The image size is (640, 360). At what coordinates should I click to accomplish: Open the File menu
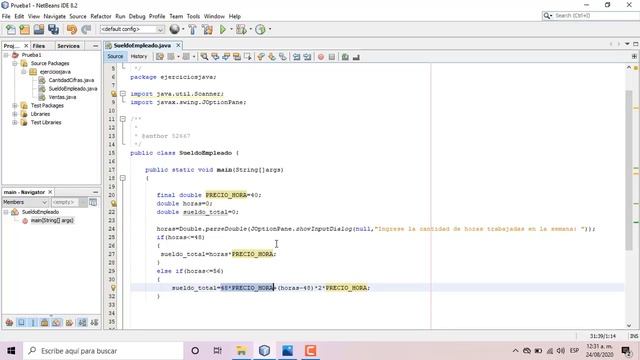(6, 16)
